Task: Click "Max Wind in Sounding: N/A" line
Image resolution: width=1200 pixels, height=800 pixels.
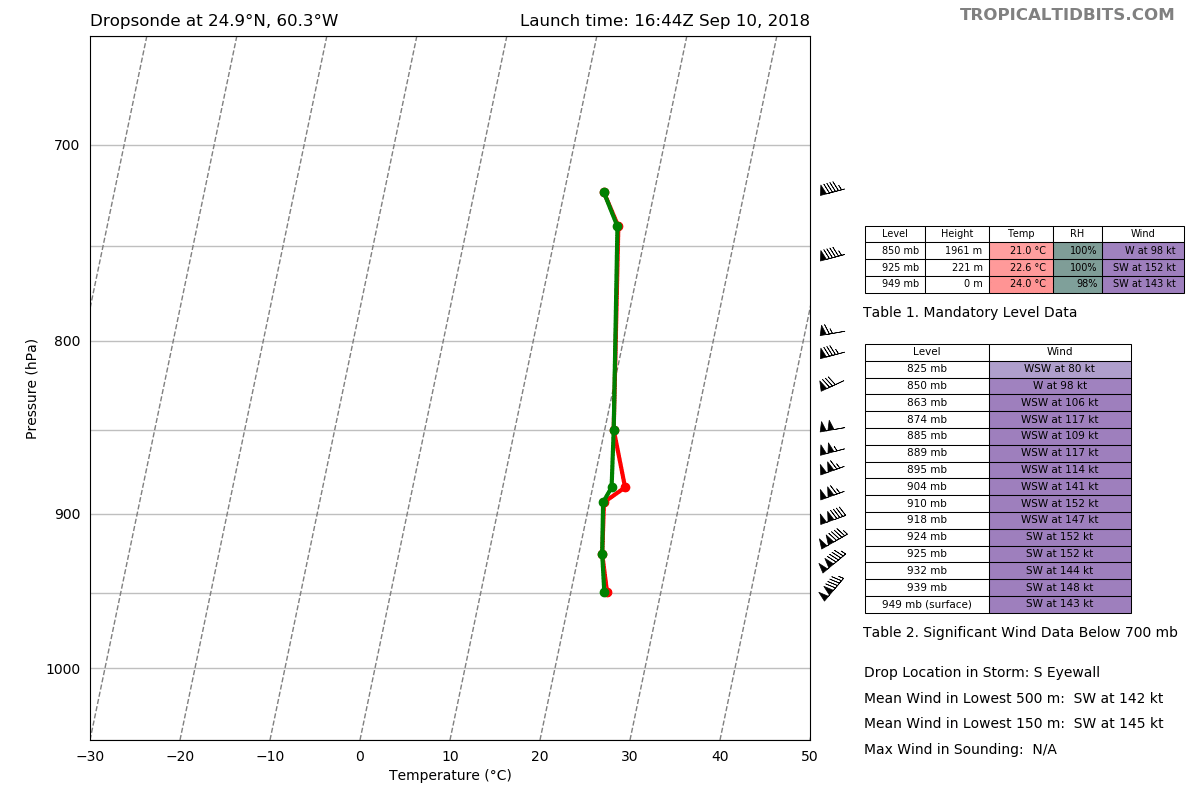Action: pos(960,750)
